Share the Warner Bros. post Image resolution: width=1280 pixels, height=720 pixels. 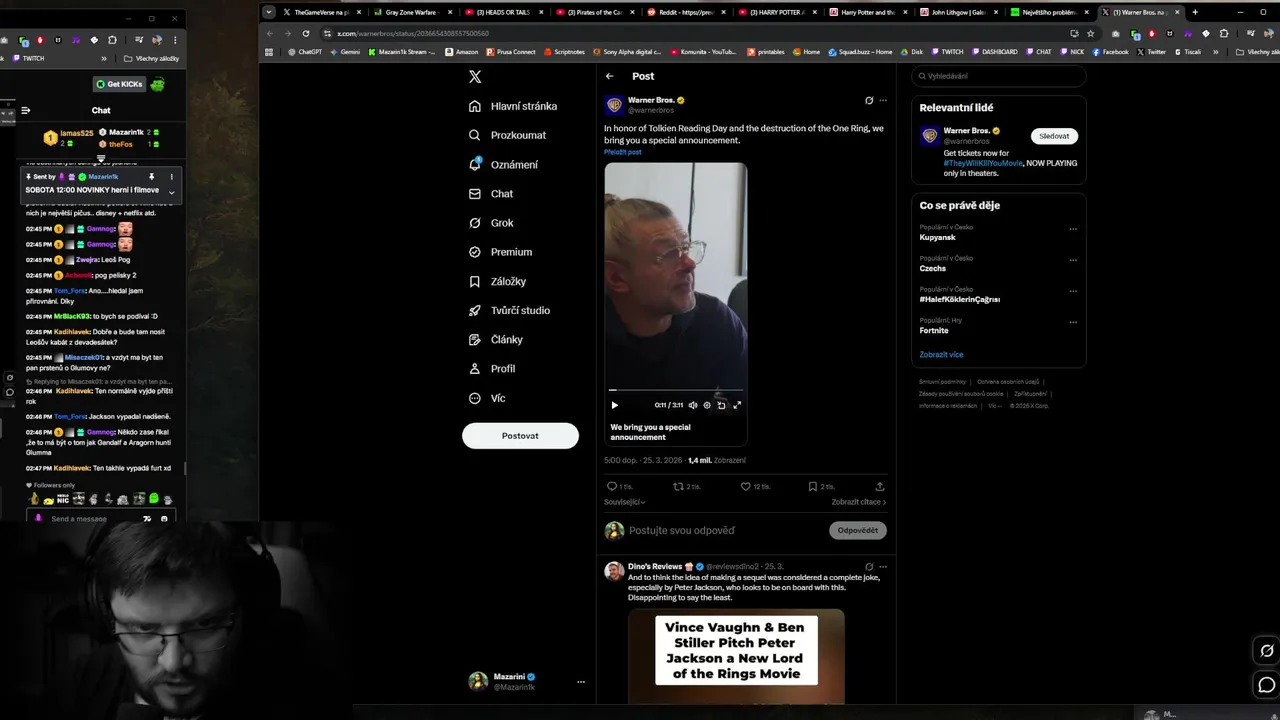pyautogui.click(x=880, y=486)
